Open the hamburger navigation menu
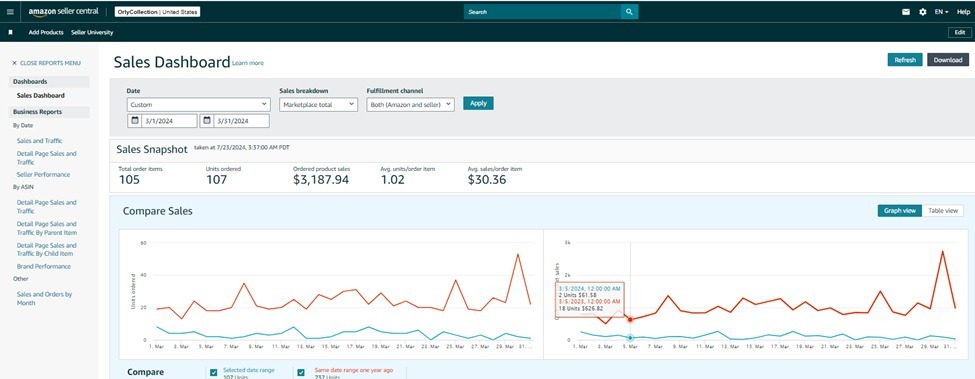Screen dimensions: 975x379 (10, 12)
